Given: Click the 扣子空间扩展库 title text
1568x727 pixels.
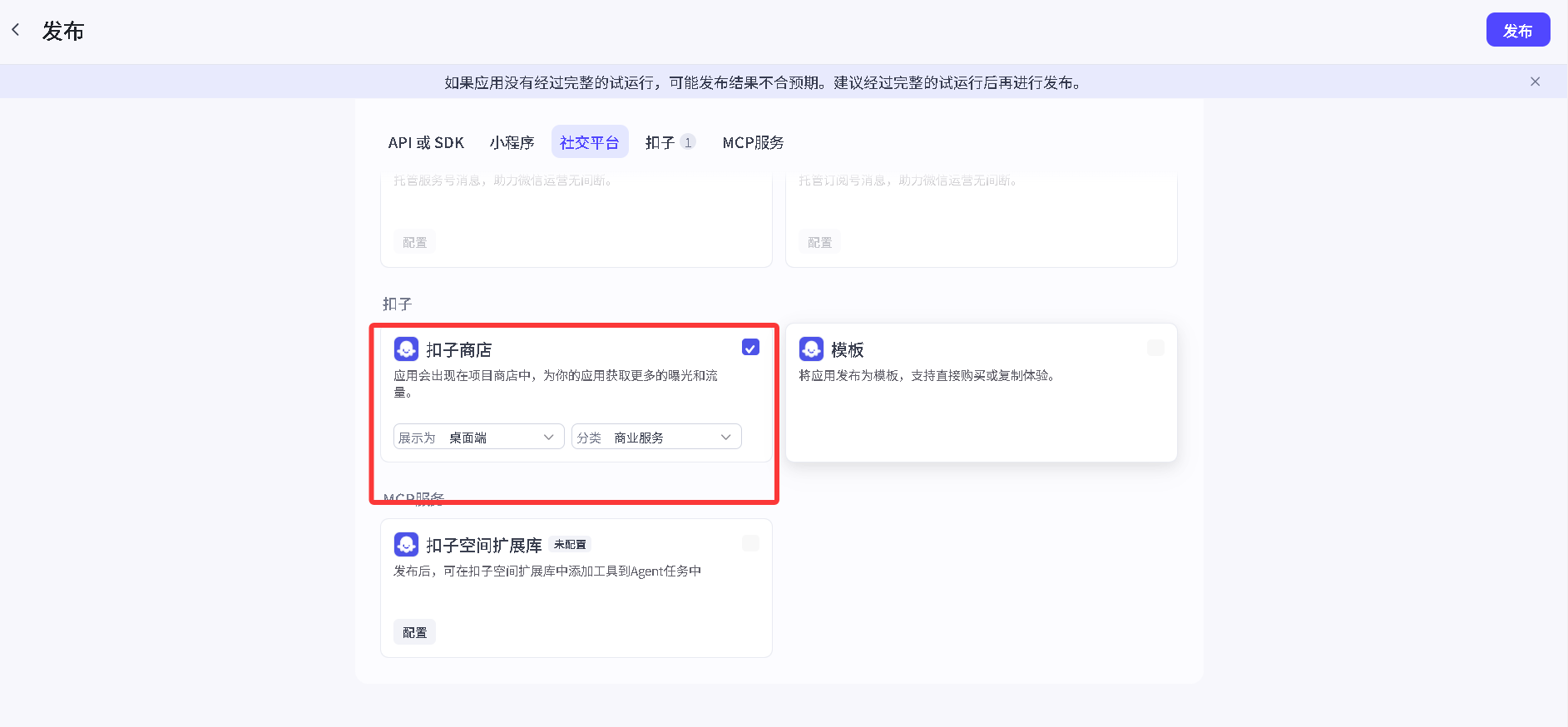Looking at the screenshot, I should coord(483,545).
